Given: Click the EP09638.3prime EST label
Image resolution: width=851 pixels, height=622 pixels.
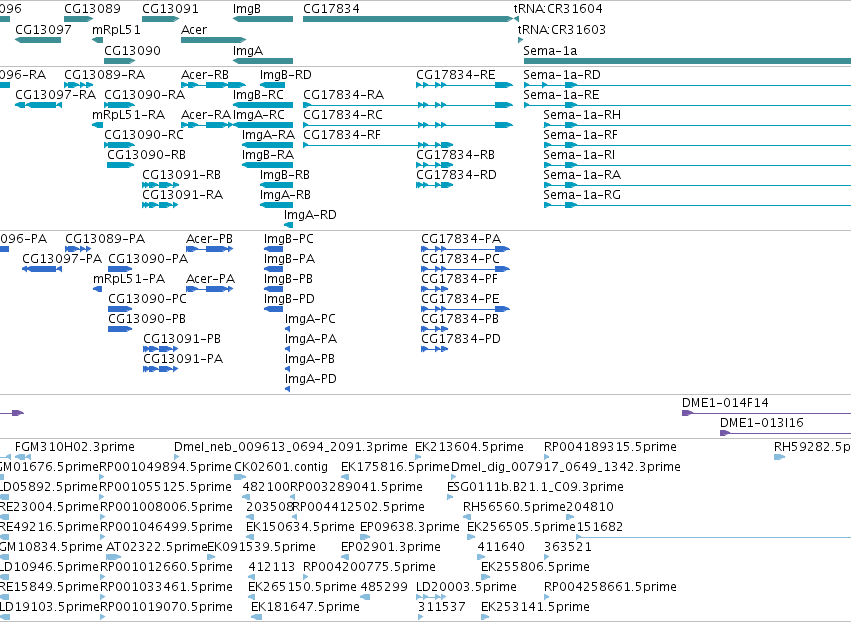Looking at the screenshot, I should click(410, 527).
